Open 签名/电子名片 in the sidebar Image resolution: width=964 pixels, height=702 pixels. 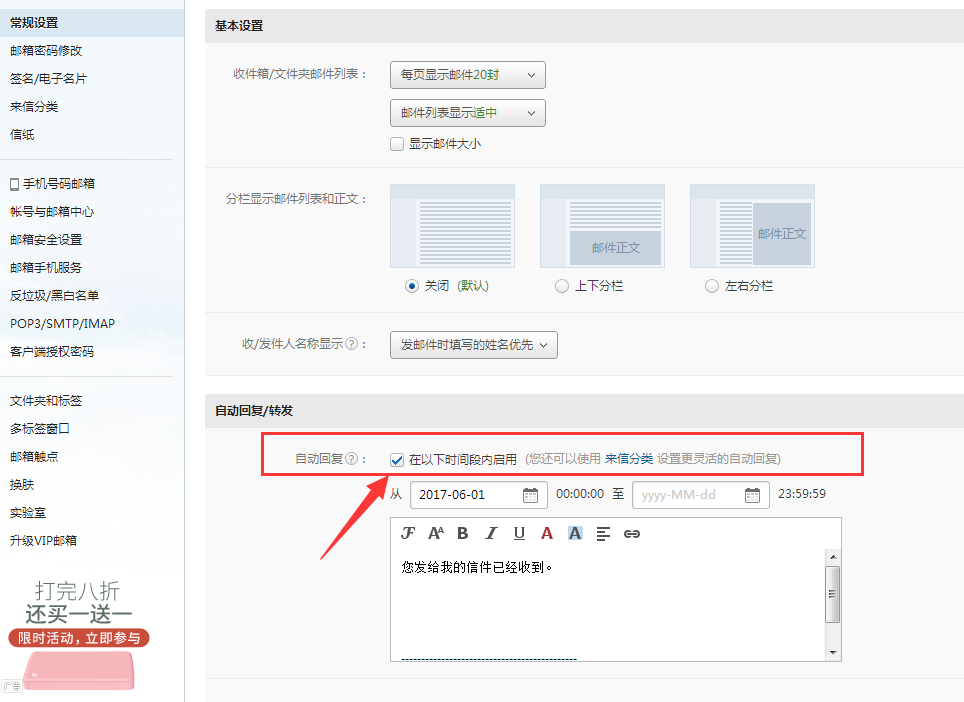tap(49, 79)
